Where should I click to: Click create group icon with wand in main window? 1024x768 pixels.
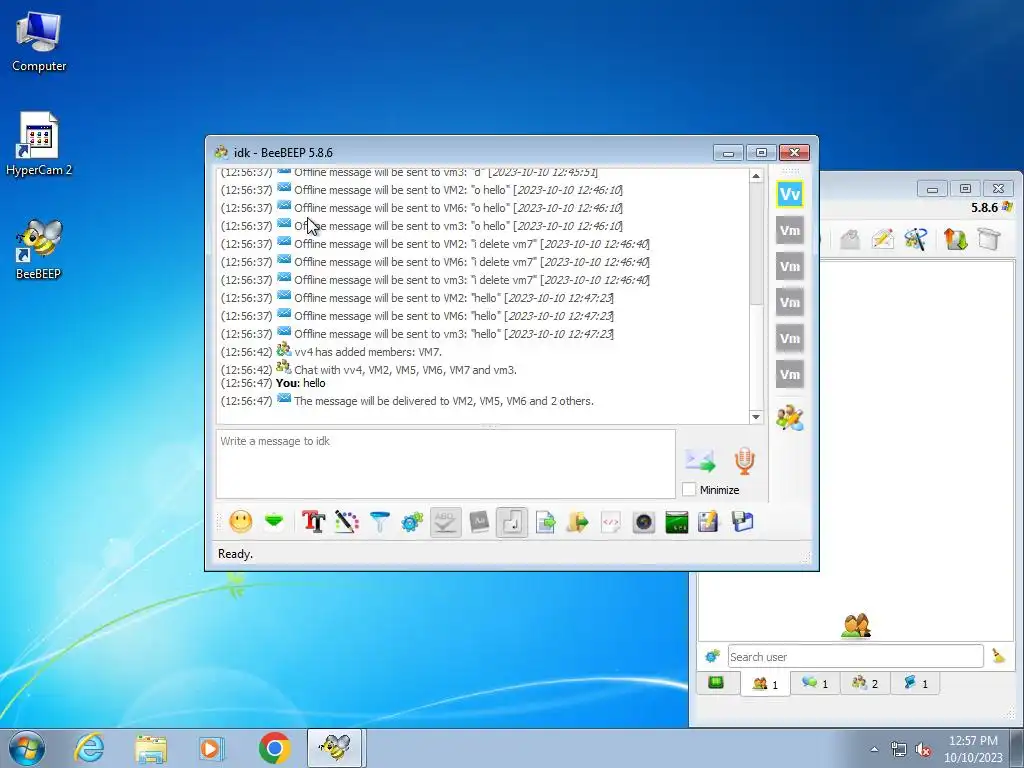click(916, 239)
